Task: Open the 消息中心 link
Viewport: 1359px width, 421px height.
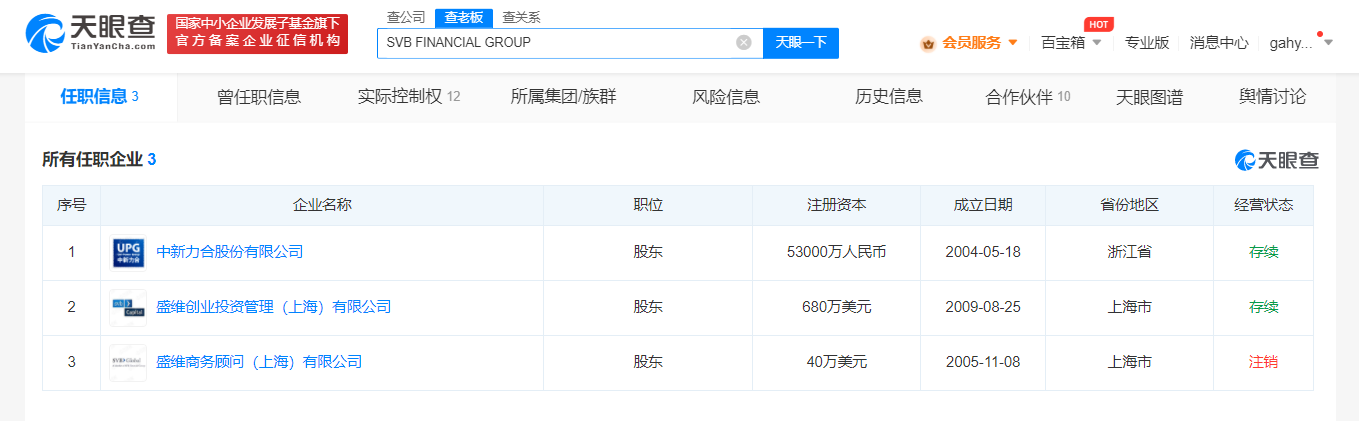Action: click(1219, 43)
